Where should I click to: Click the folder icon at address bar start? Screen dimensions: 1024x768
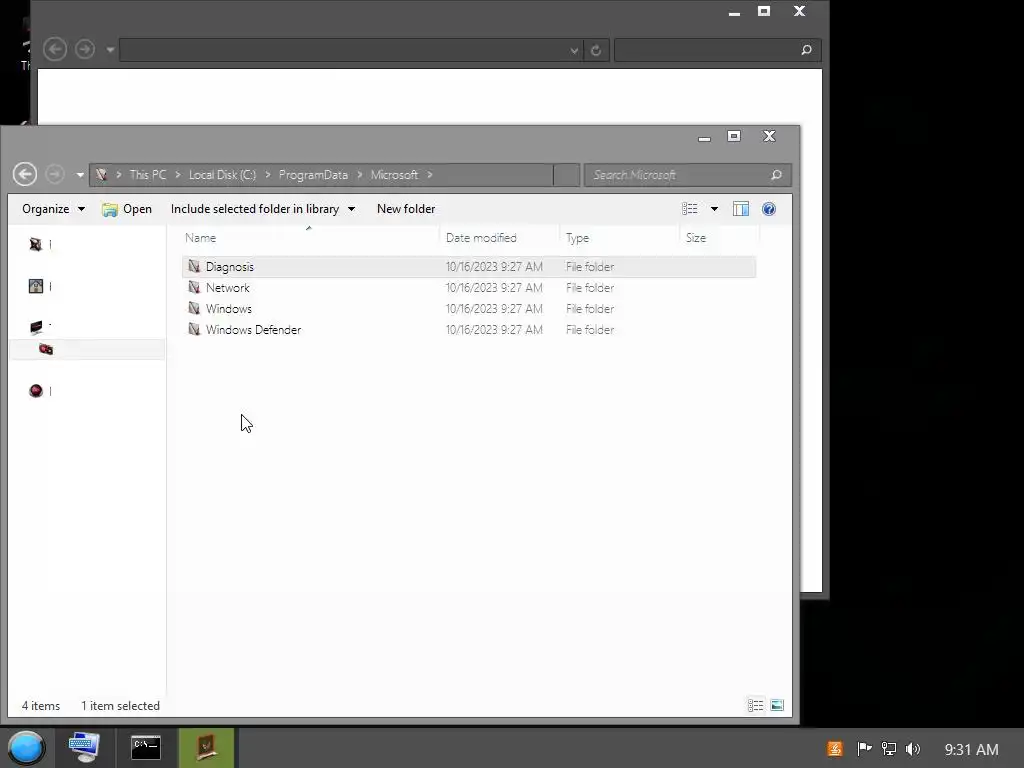click(101, 174)
